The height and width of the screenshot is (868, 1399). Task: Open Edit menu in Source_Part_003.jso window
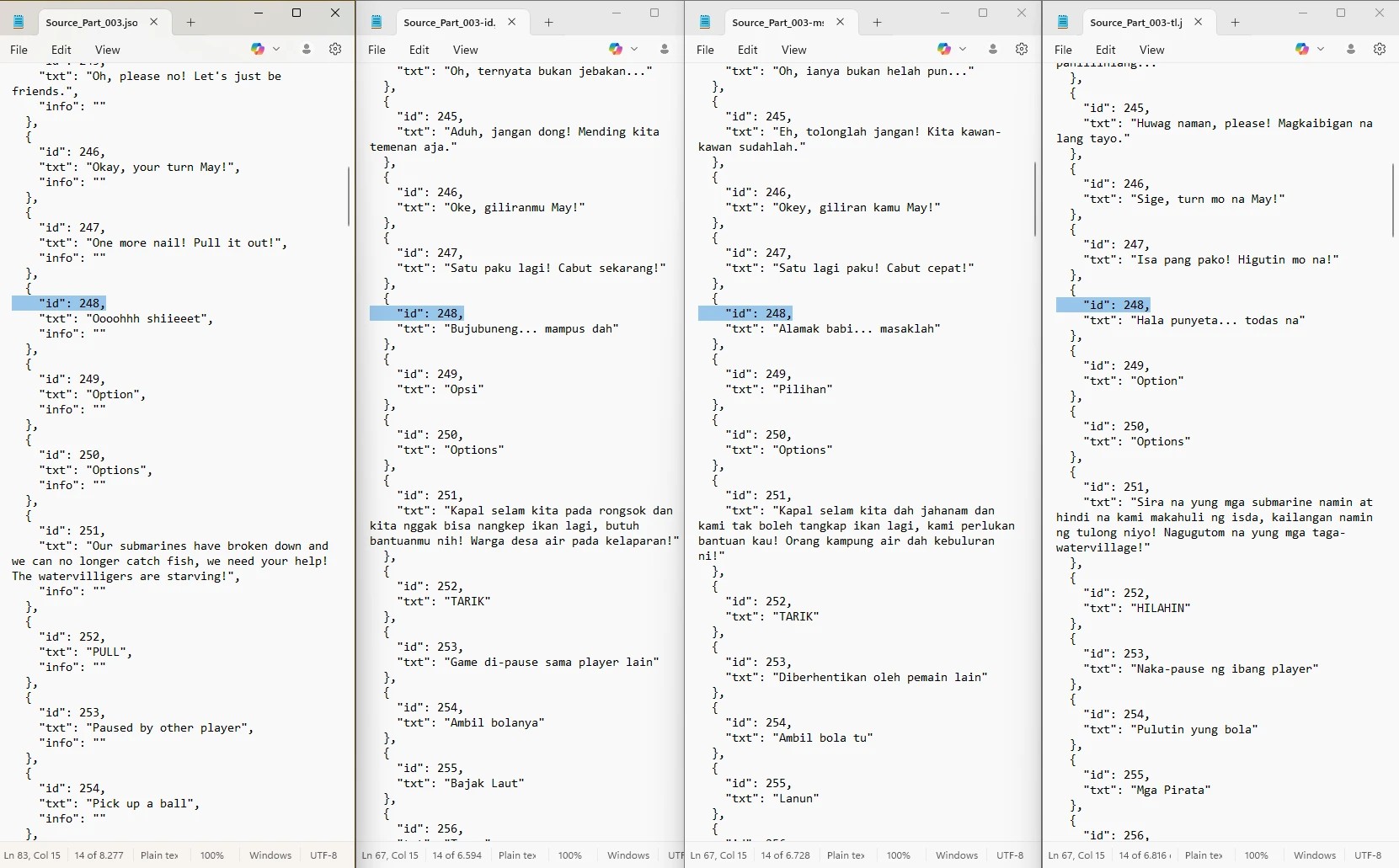[x=61, y=50]
